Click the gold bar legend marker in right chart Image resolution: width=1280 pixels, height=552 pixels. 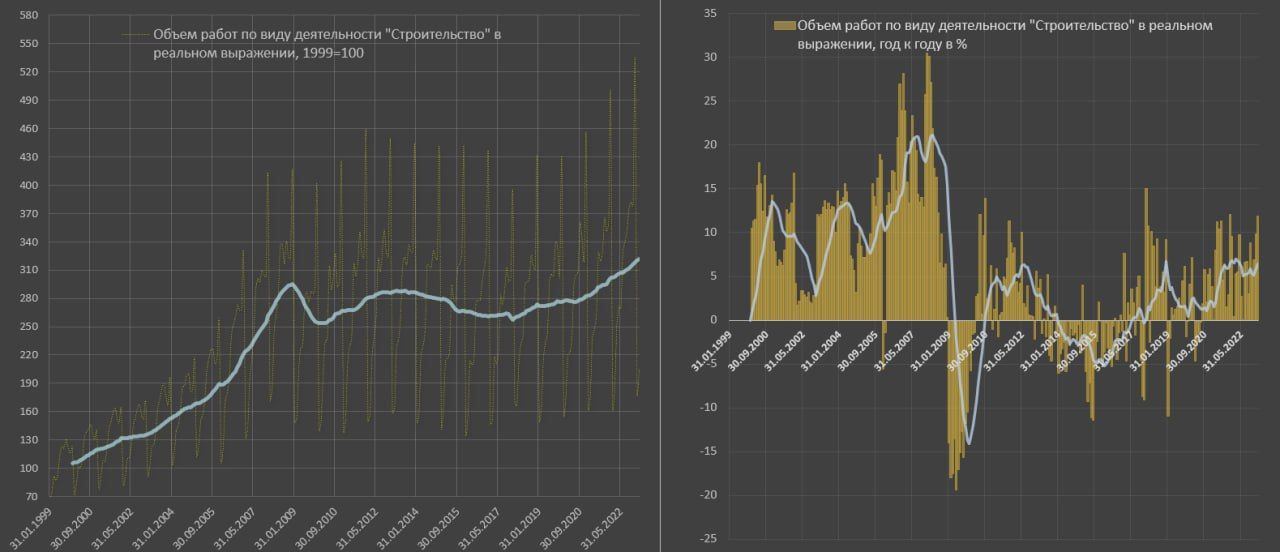coord(784,26)
